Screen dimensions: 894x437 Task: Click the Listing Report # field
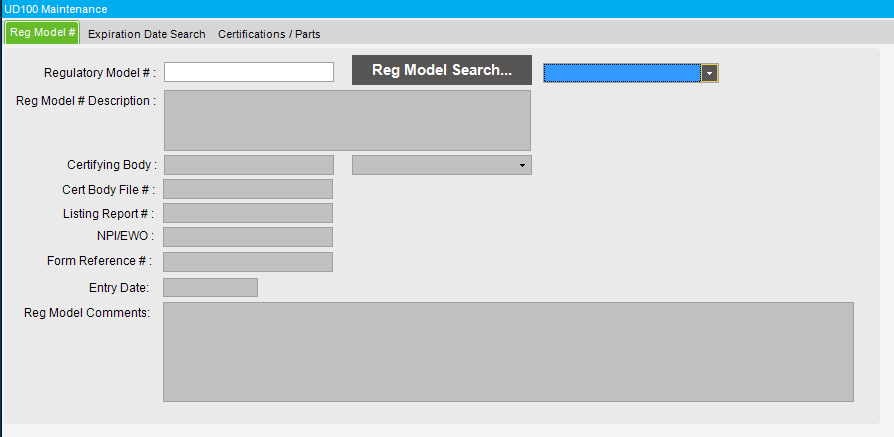[x=248, y=213]
